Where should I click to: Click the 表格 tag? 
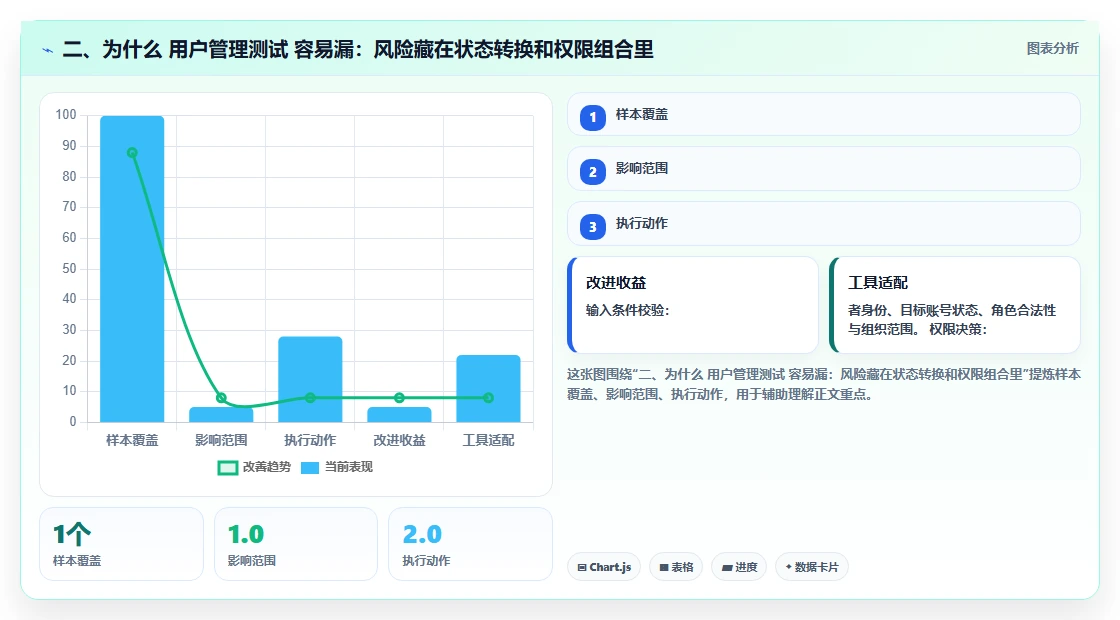click(x=676, y=567)
